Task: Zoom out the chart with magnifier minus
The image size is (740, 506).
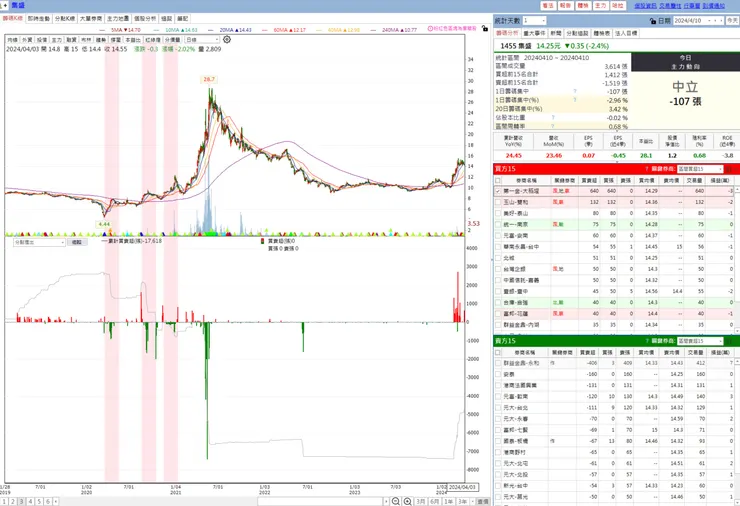Action: [396, 501]
